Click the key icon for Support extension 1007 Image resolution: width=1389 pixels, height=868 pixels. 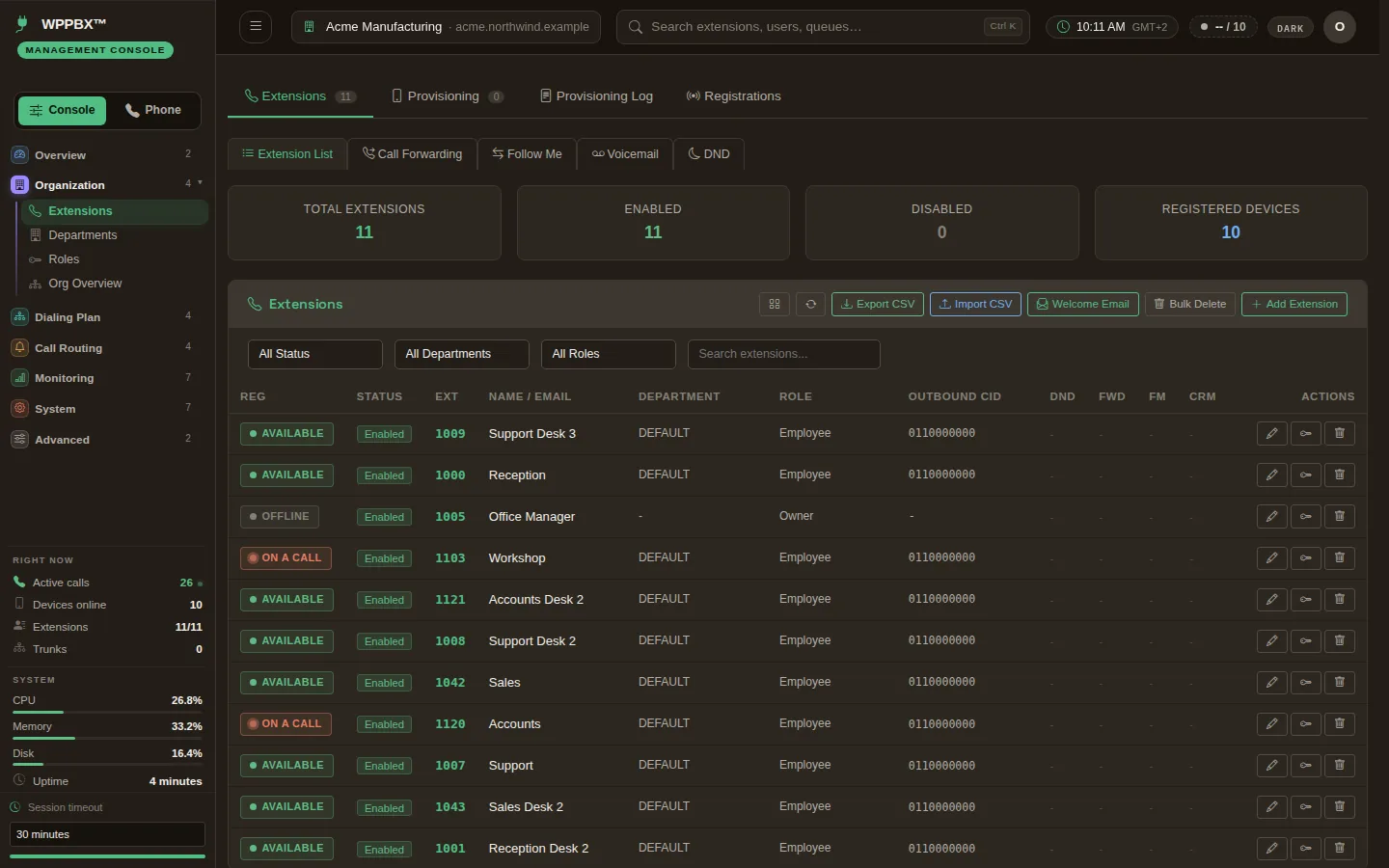coord(1306,766)
